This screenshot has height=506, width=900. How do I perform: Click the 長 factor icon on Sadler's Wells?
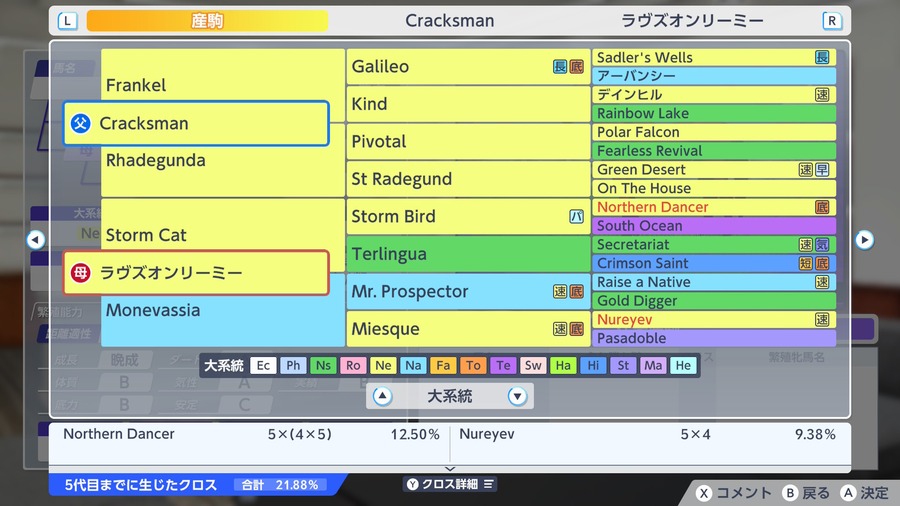tap(822, 57)
